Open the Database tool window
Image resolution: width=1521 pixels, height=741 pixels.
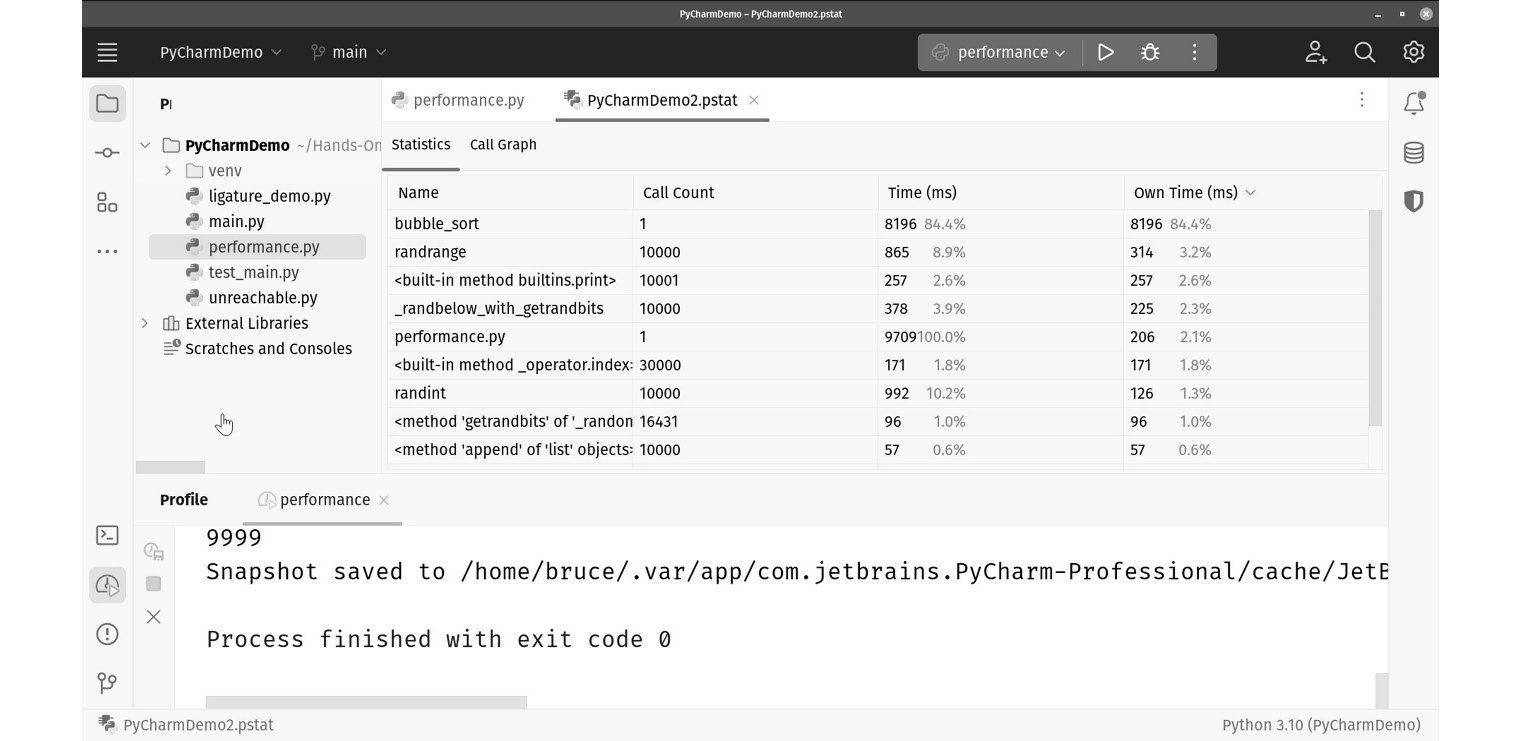point(1413,152)
